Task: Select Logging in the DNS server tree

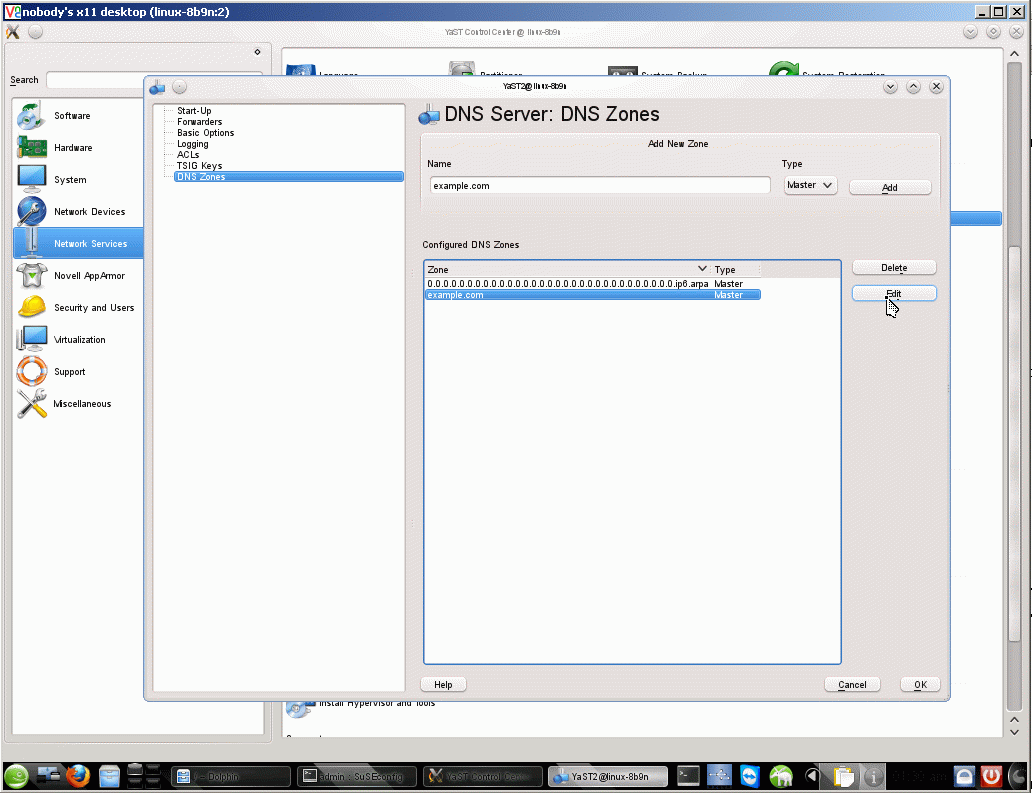Action: coord(192,144)
